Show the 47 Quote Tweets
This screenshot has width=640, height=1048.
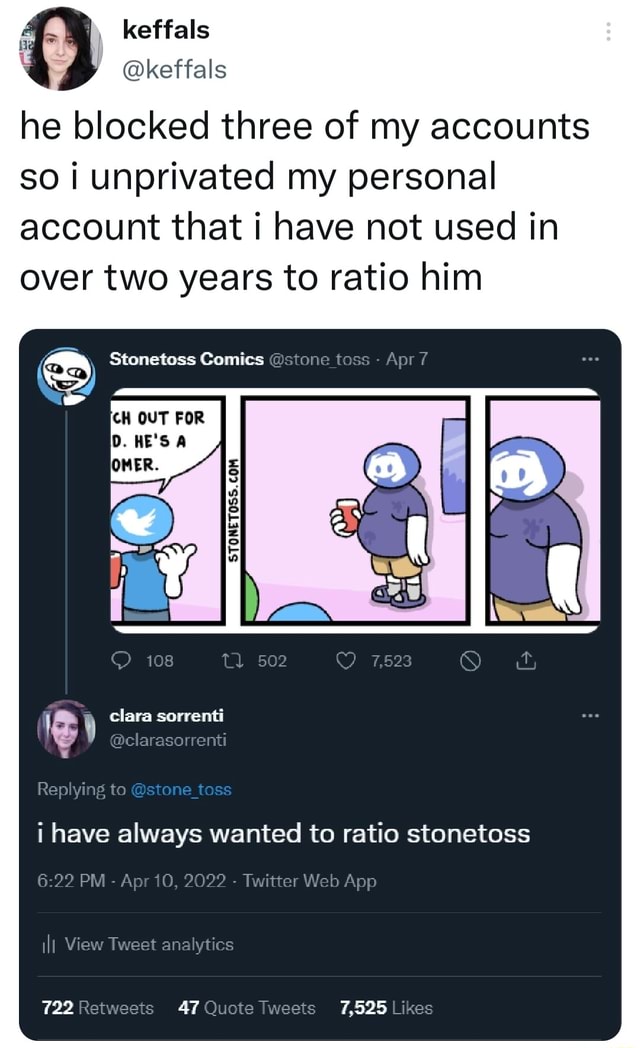[x=245, y=1007]
